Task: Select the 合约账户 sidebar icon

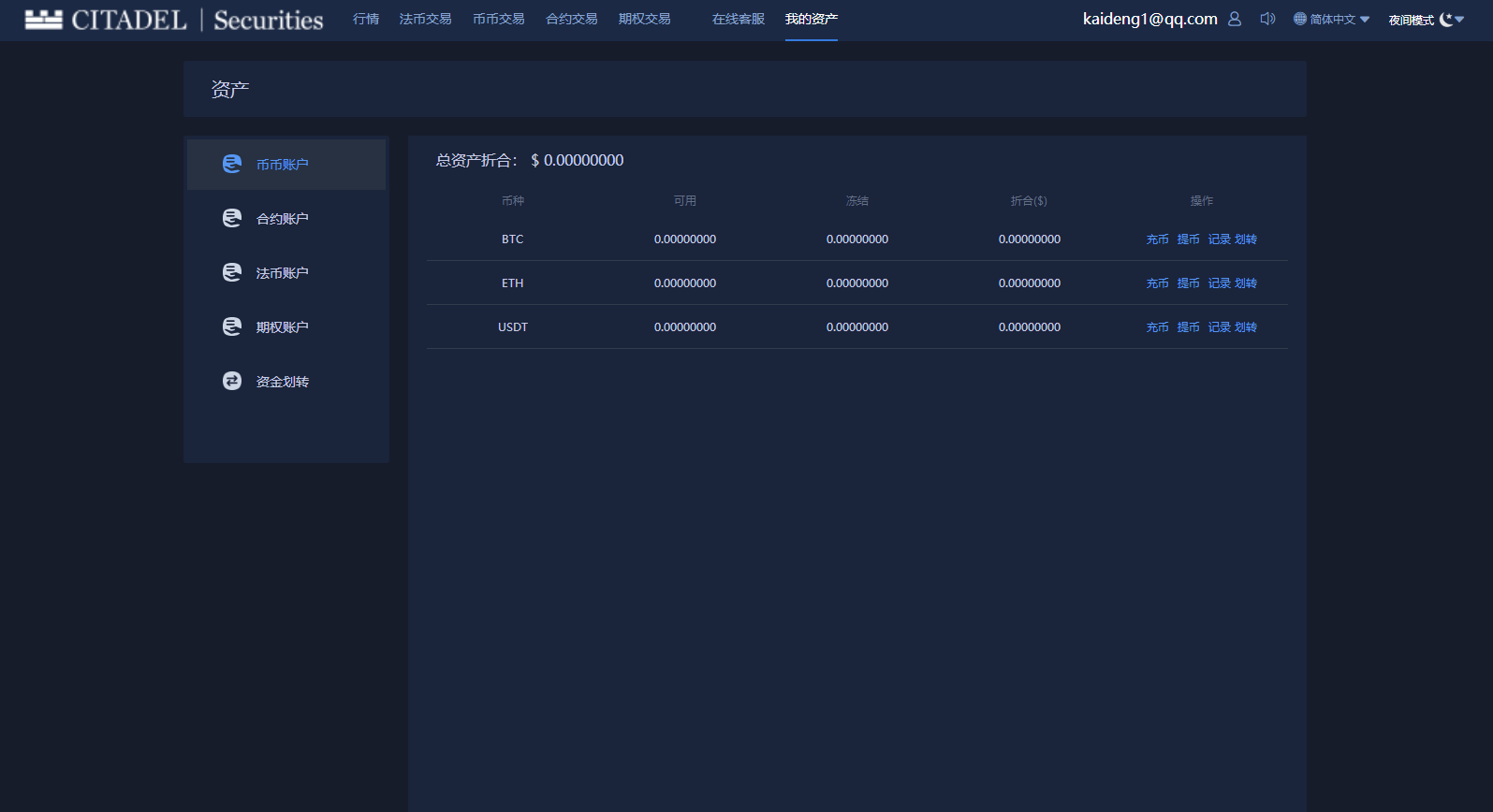Action: coord(232,218)
